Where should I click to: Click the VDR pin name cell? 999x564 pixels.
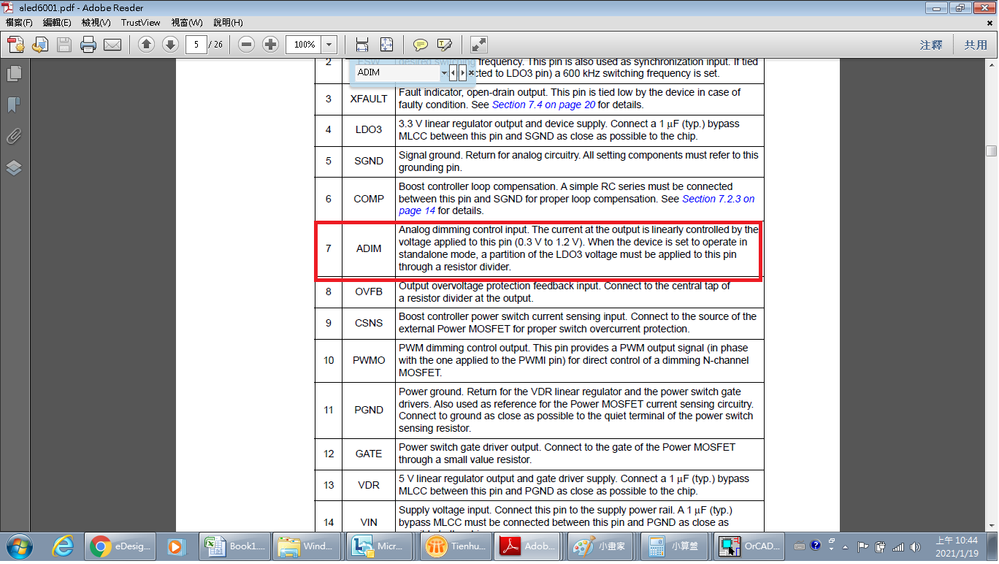point(368,485)
